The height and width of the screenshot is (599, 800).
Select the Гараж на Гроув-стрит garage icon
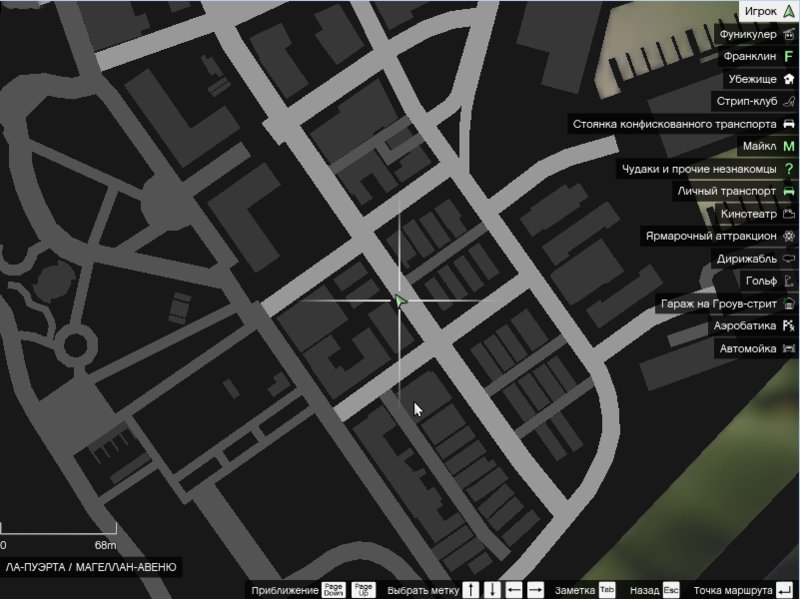point(789,304)
